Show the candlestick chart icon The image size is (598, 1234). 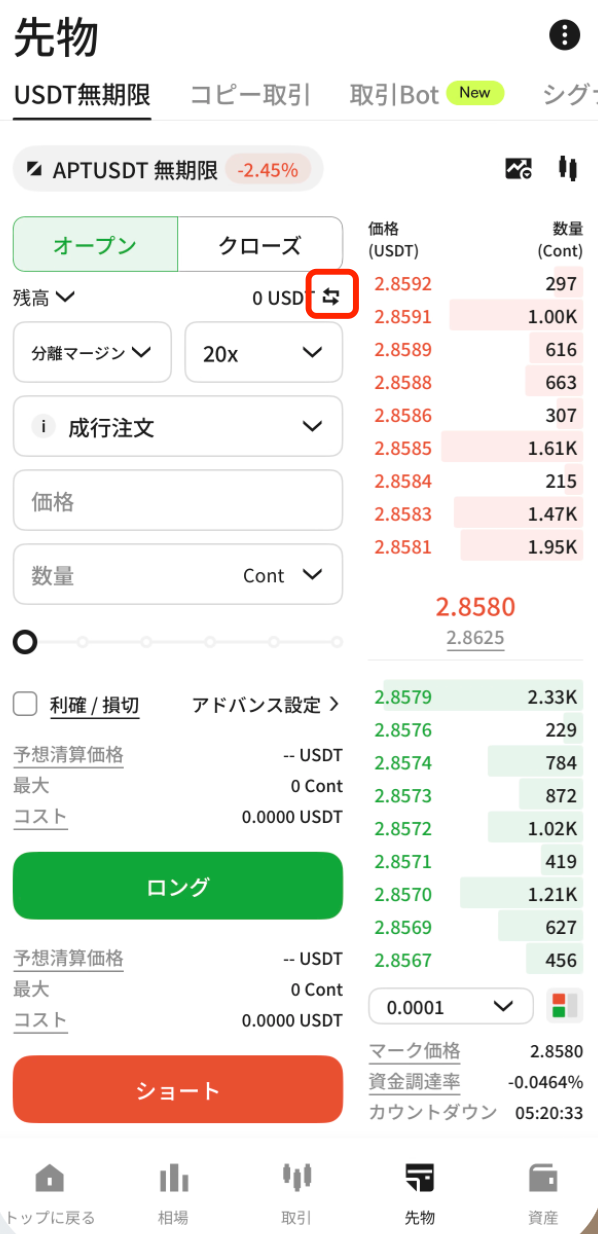point(568,168)
